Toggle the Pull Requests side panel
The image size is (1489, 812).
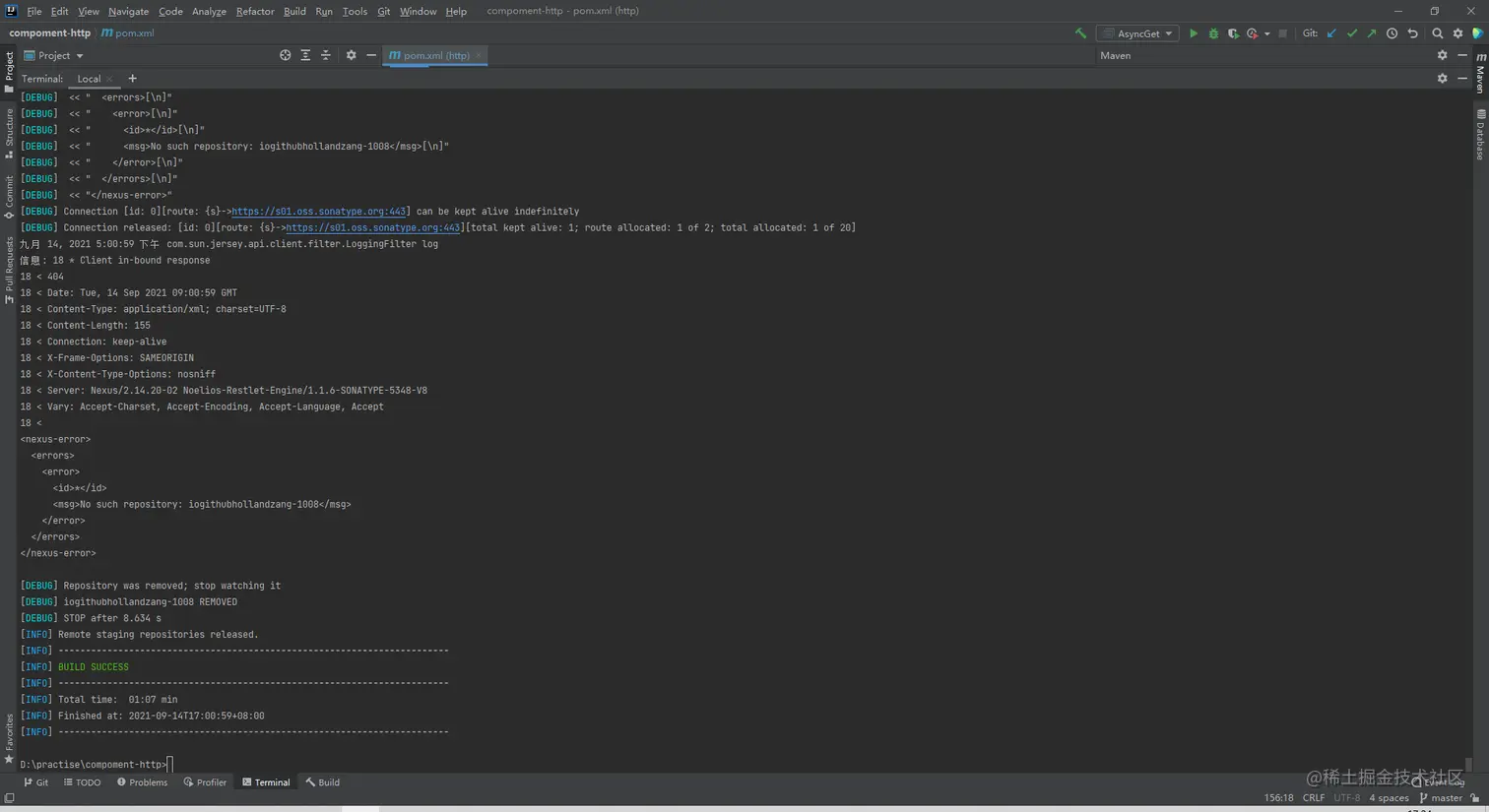tap(9, 271)
